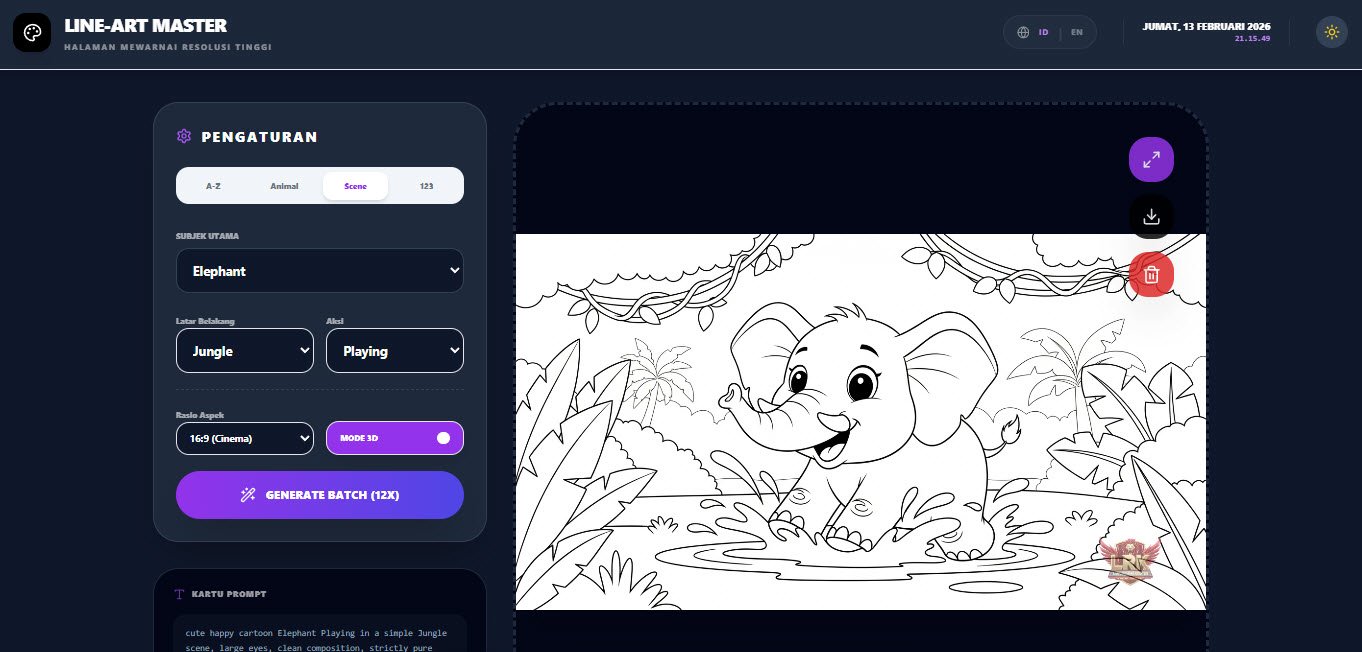Image resolution: width=1362 pixels, height=652 pixels.
Task: Click the PENGATURAN heading
Action: pyautogui.click(x=260, y=137)
